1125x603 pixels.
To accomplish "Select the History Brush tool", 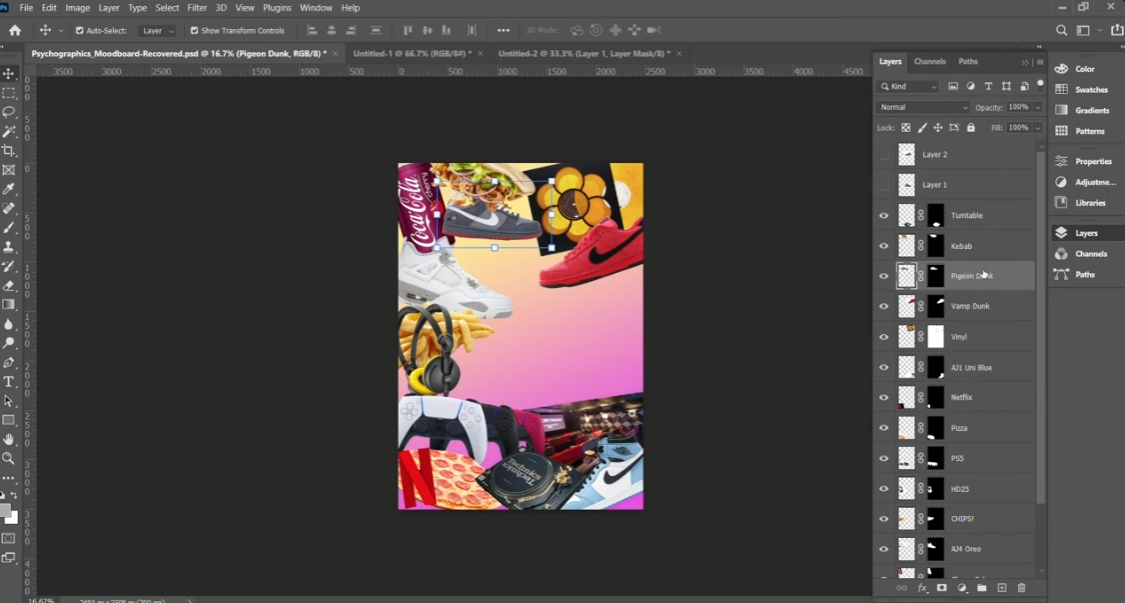I will point(9,266).
